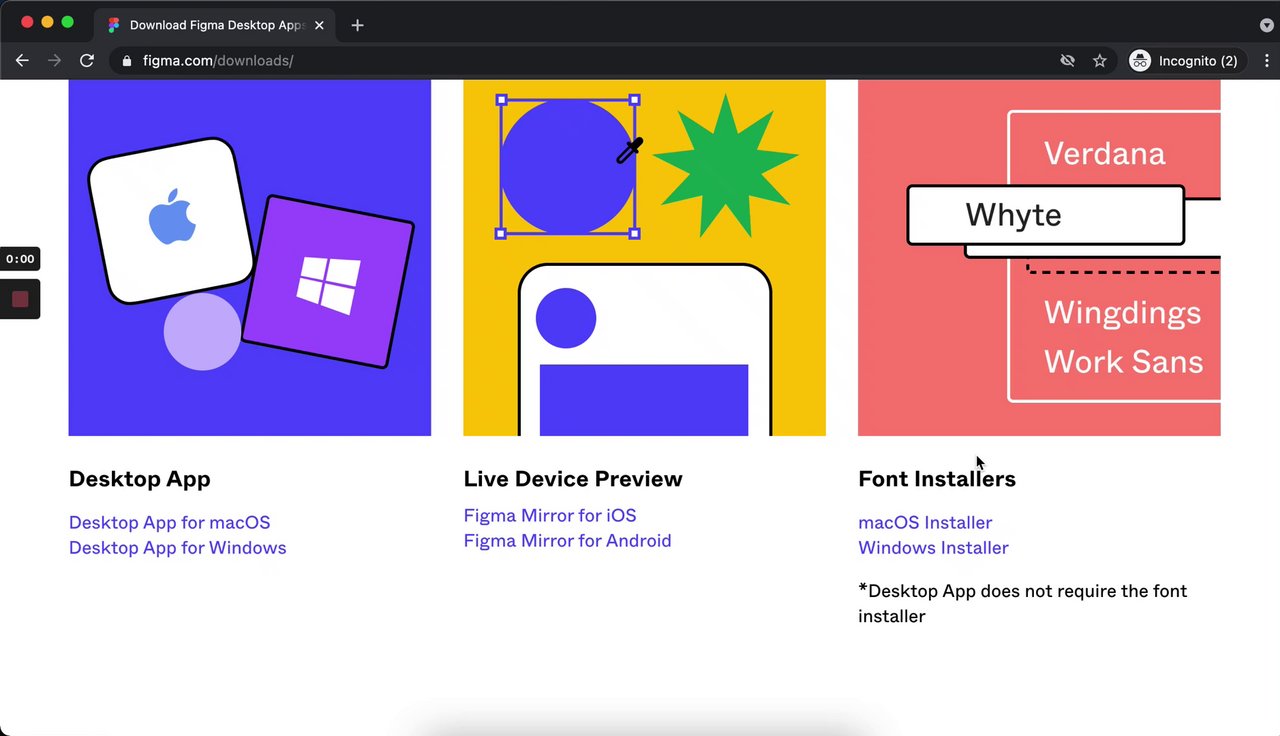Open Desktop App for macOS link
This screenshot has height=736, width=1280.
[169, 522]
